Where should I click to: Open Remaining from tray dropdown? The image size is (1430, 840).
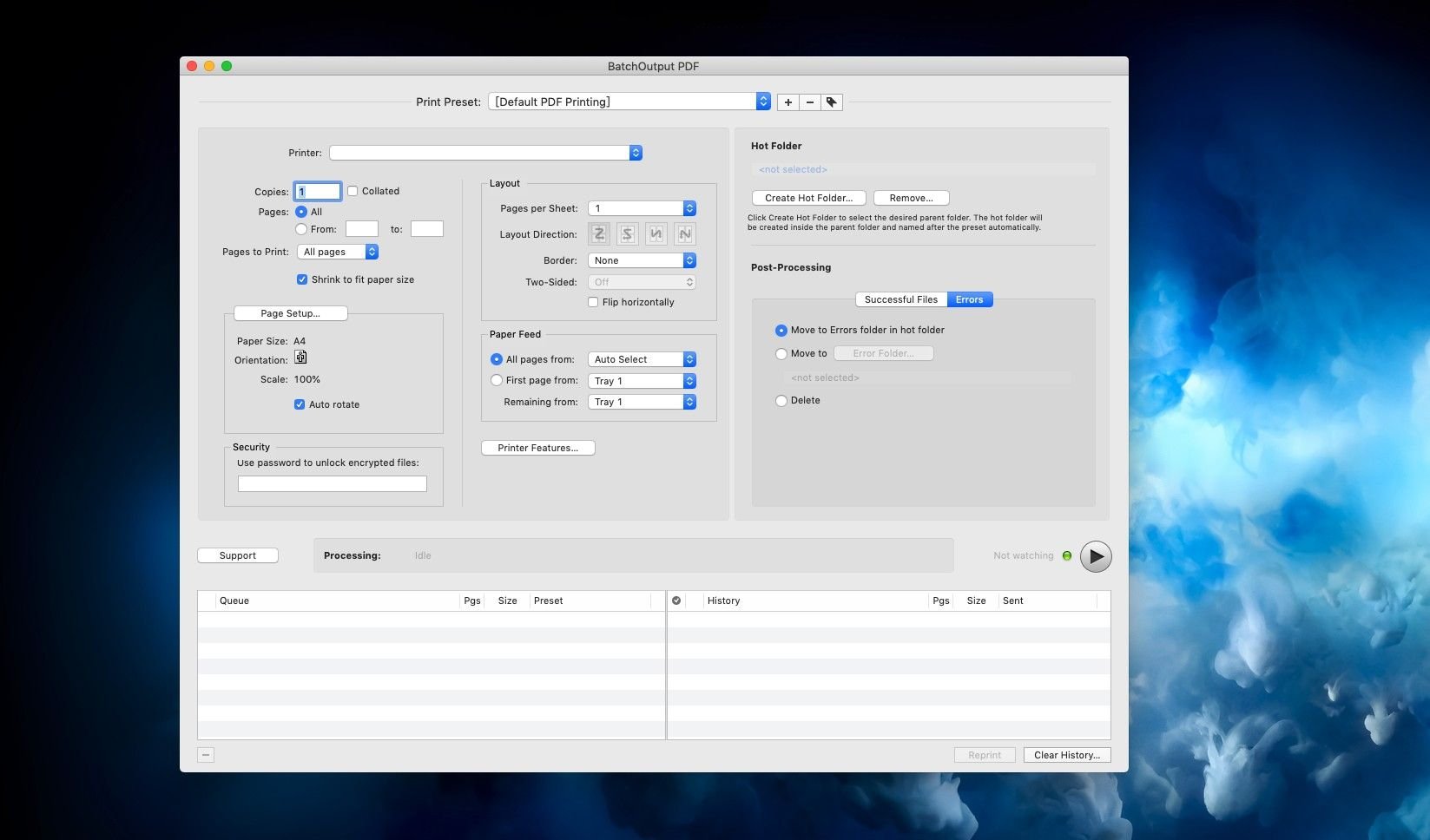coord(642,402)
